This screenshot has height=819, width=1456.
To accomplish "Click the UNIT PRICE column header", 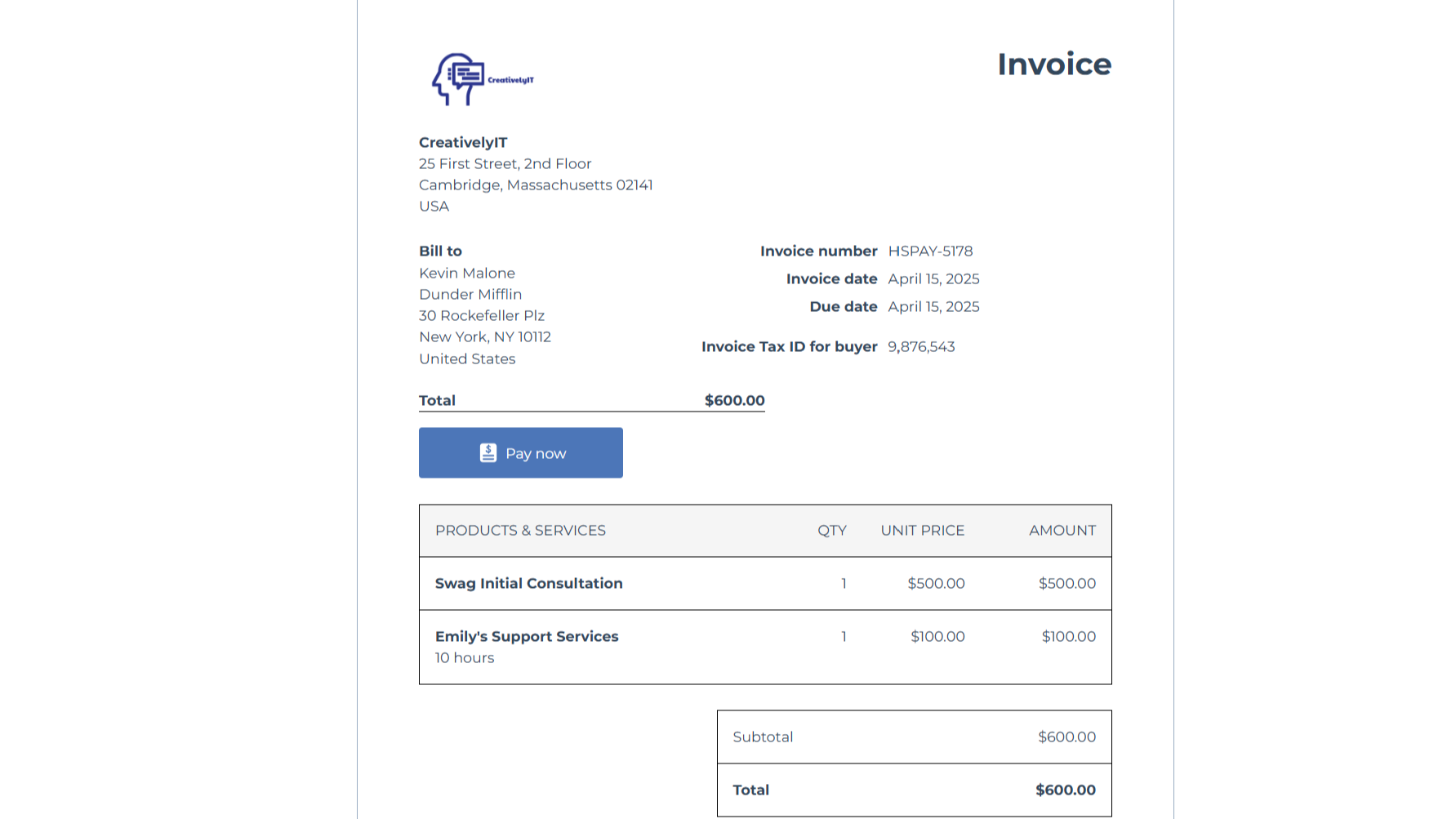I will 922,531.
